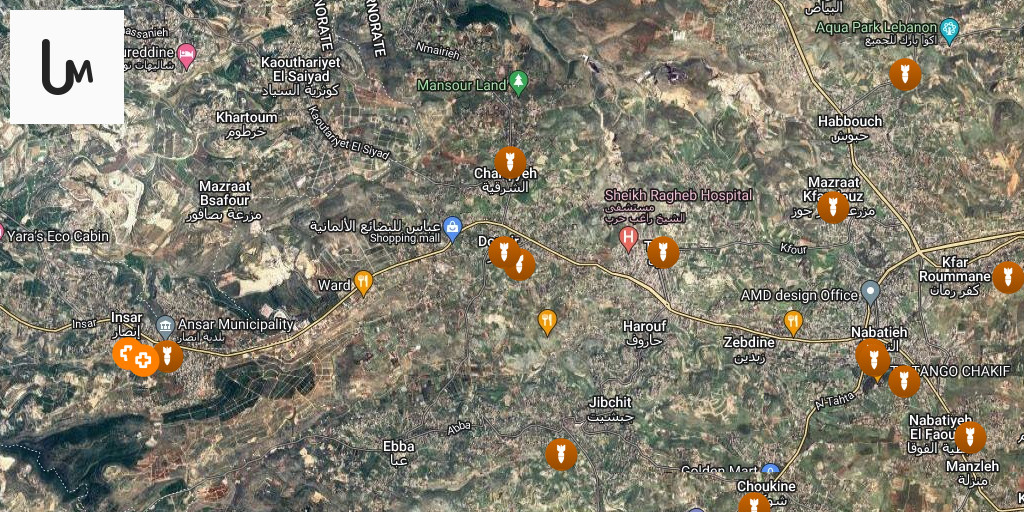Click the Ansar Municipality building icon
This screenshot has height=512, width=1024.
coord(165,325)
